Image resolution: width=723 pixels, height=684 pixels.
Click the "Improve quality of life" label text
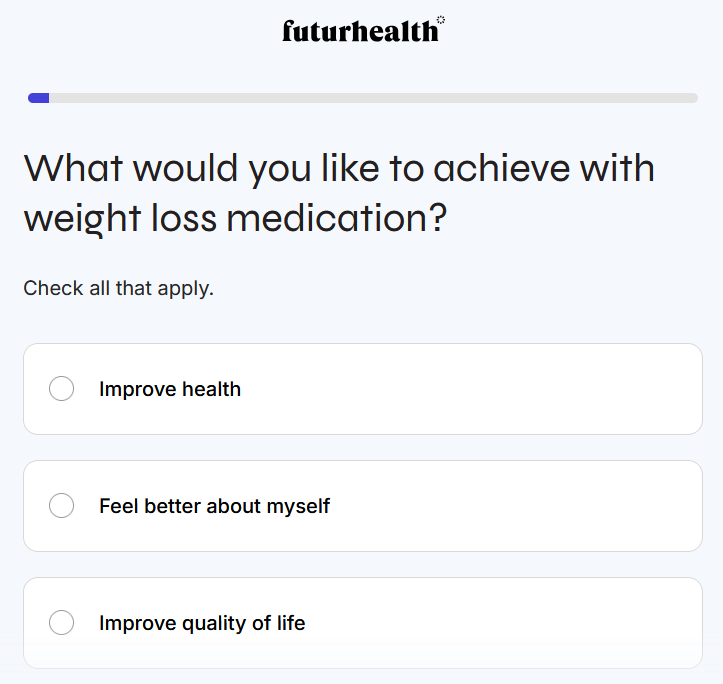click(x=202, y=623)
